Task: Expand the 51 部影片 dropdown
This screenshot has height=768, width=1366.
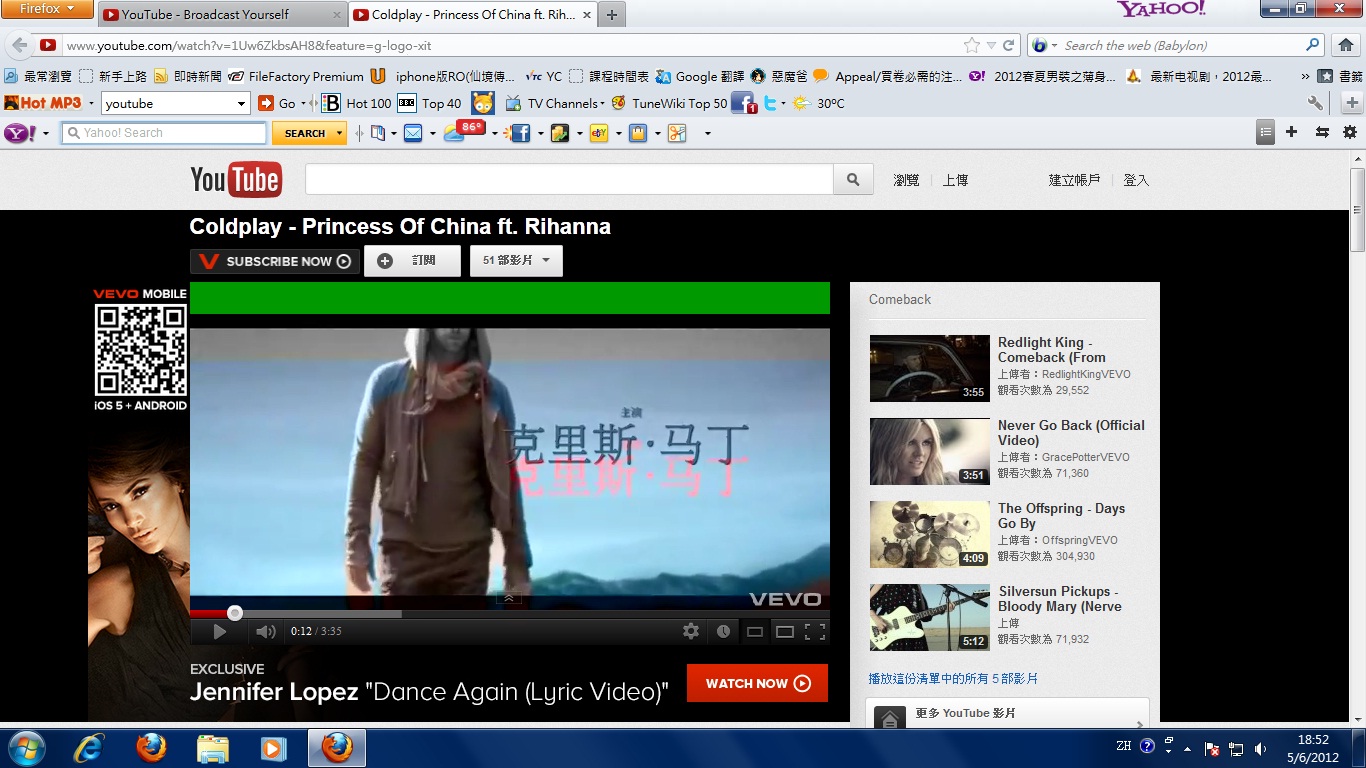Action: tap(516, 261)
